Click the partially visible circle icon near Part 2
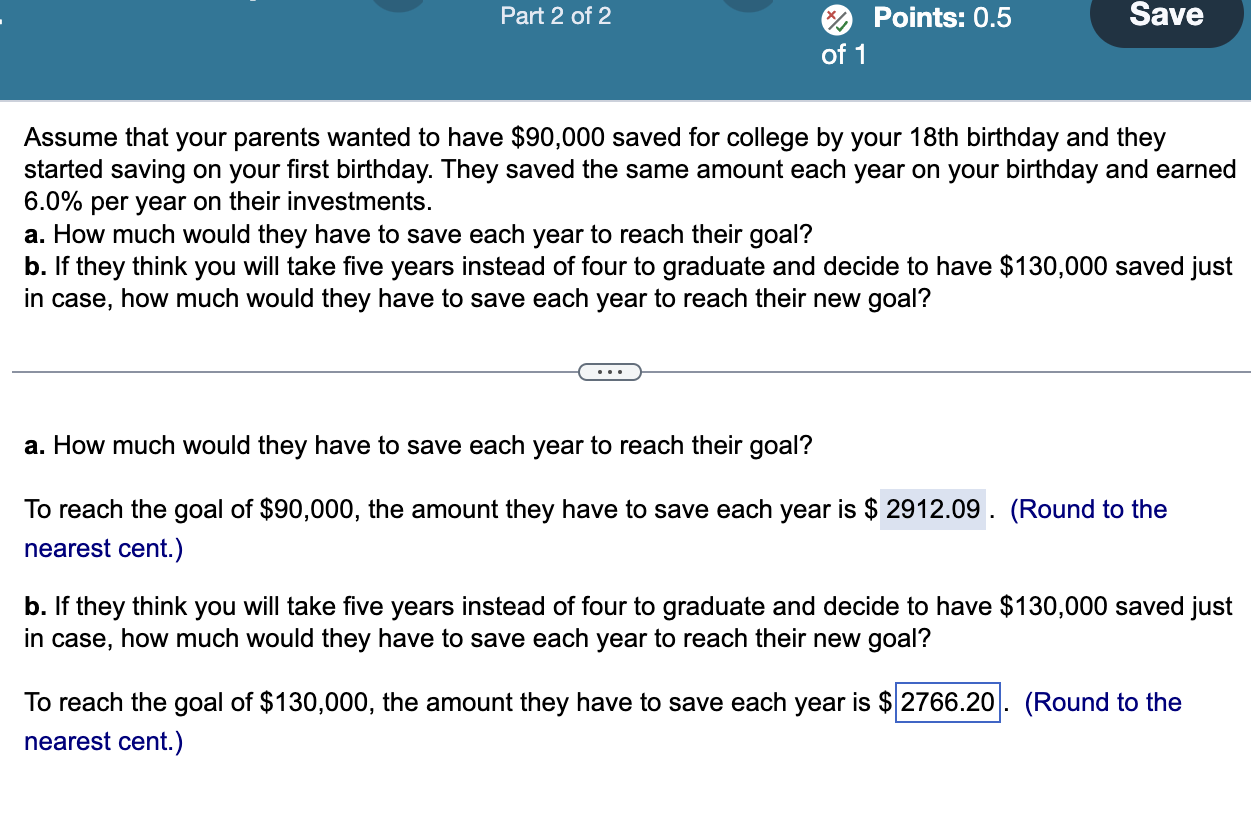Viewport: 1251px width, 834px height. click(x=400, y=4)
